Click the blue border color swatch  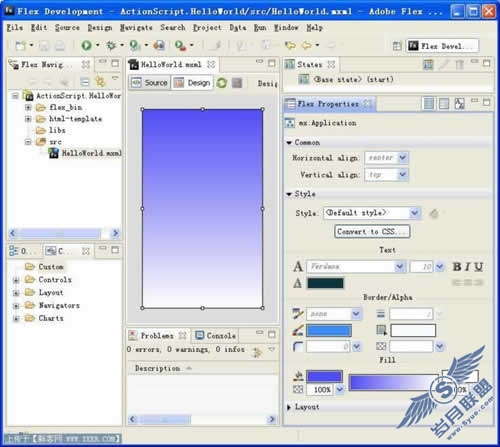pos(329,331)
